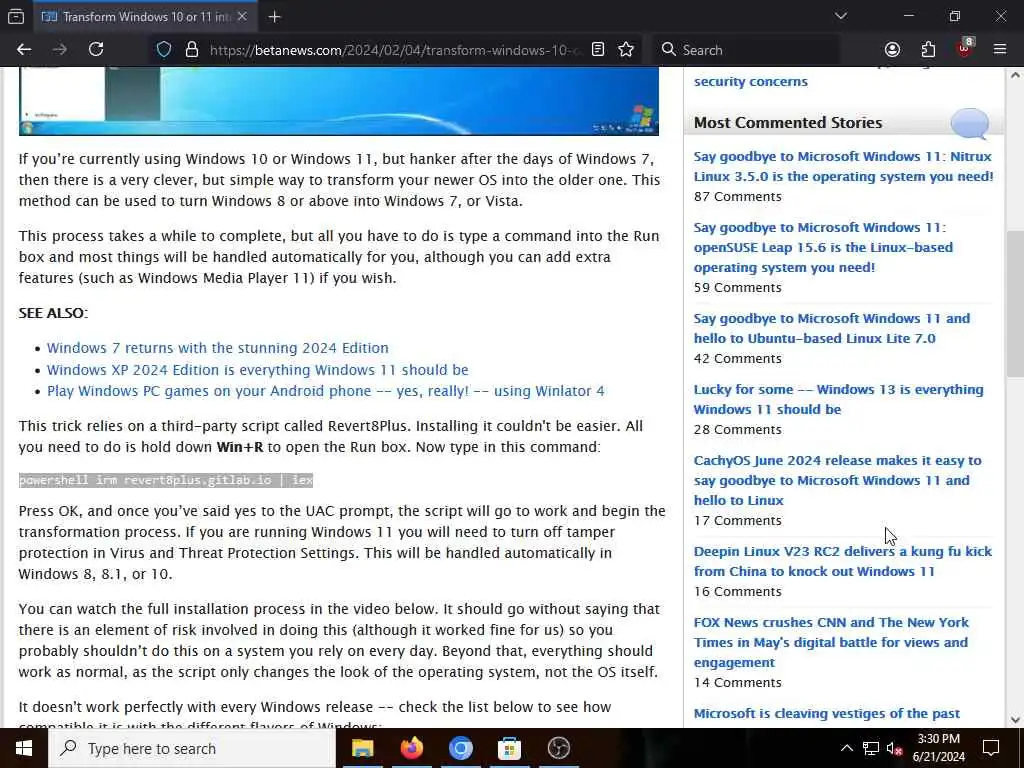The height and width of the screenshot is (768, 1024).
Task: Open the extensions puzzle icon
Action: point(928,50)
